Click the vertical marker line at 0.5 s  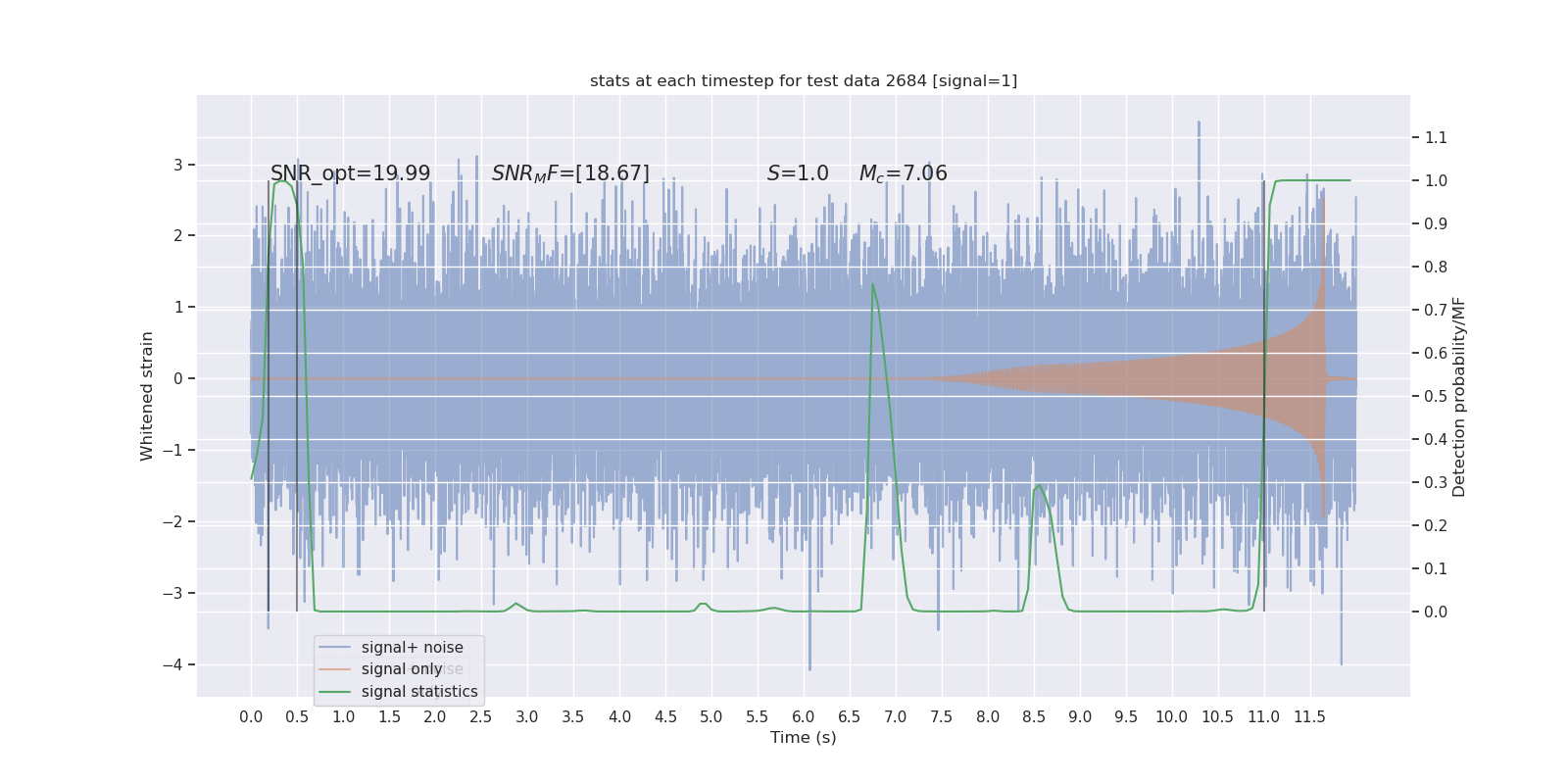coord(297,396)
